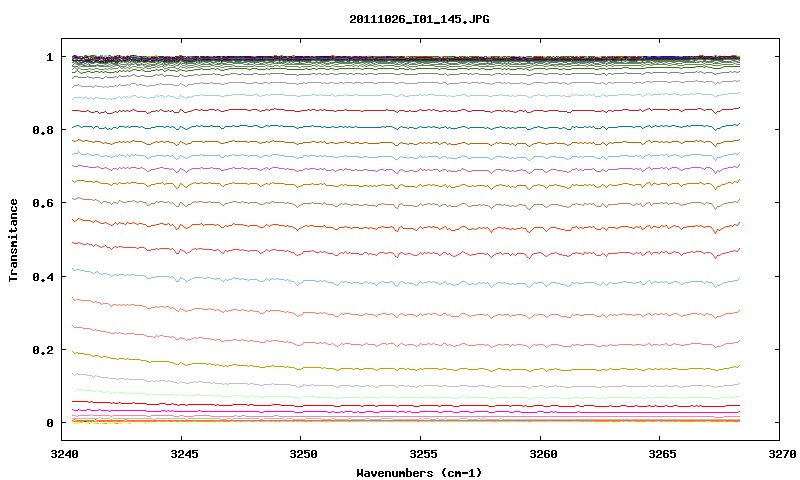Click the y-axis tick label 0.8

43,130
